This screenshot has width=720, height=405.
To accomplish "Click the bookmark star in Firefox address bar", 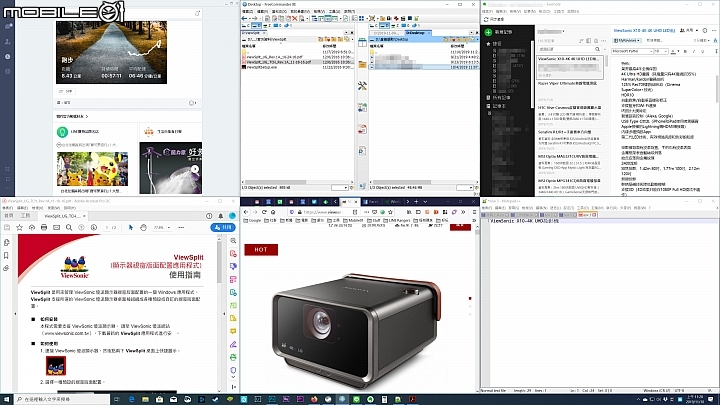I will [390, 212].
